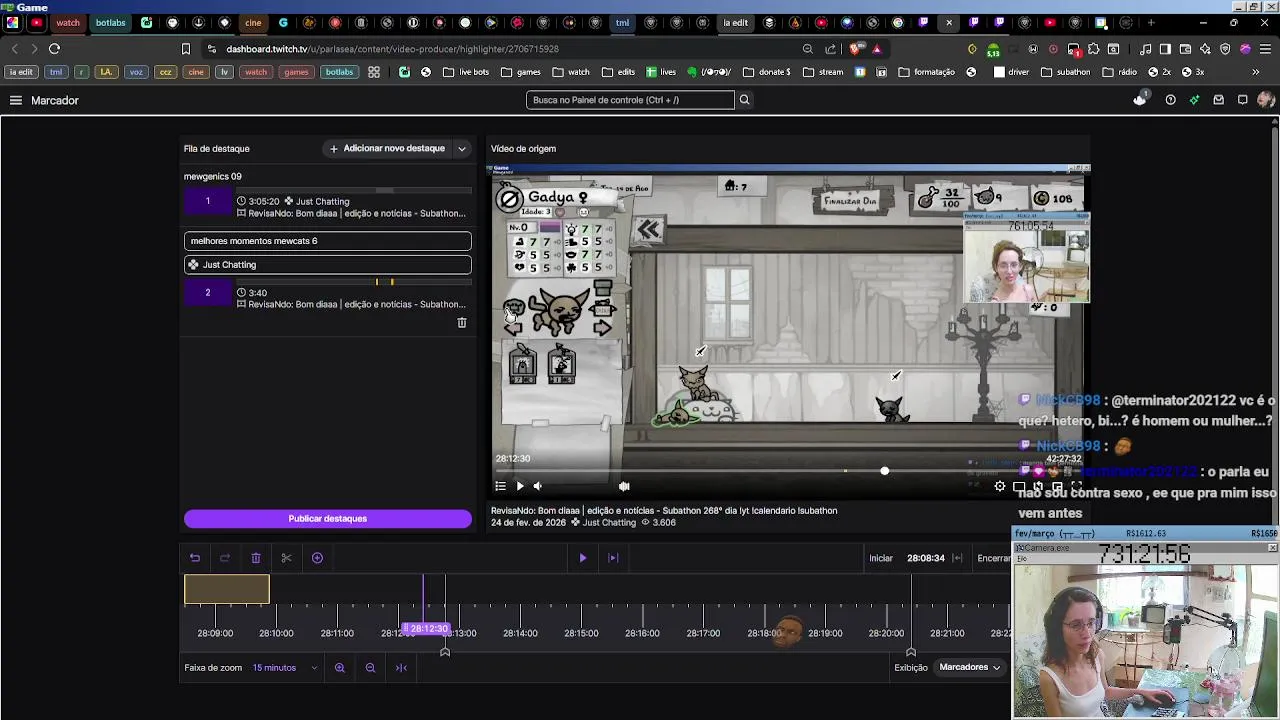Click the source video seek handle
1280x720 pixels.
point(885,471)
